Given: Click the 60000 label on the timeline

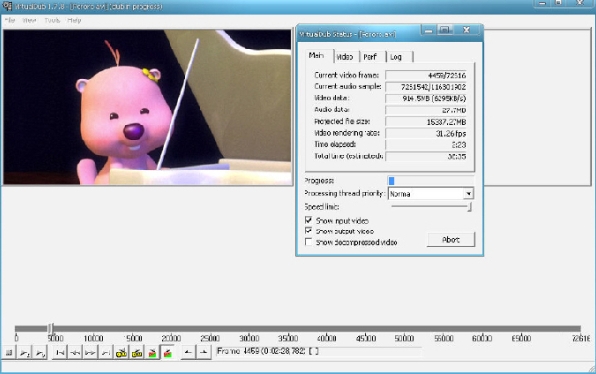Looking at the screenshot, I should pos(482,338).
